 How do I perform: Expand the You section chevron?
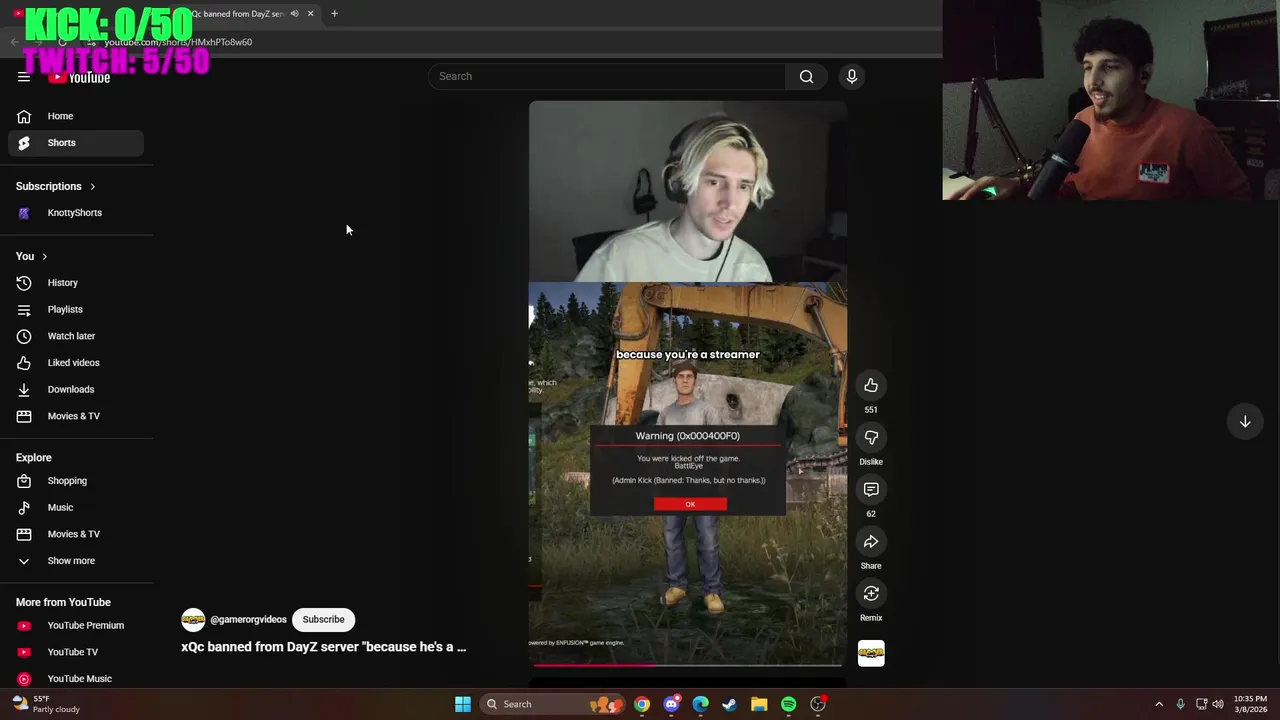point(44,257)
